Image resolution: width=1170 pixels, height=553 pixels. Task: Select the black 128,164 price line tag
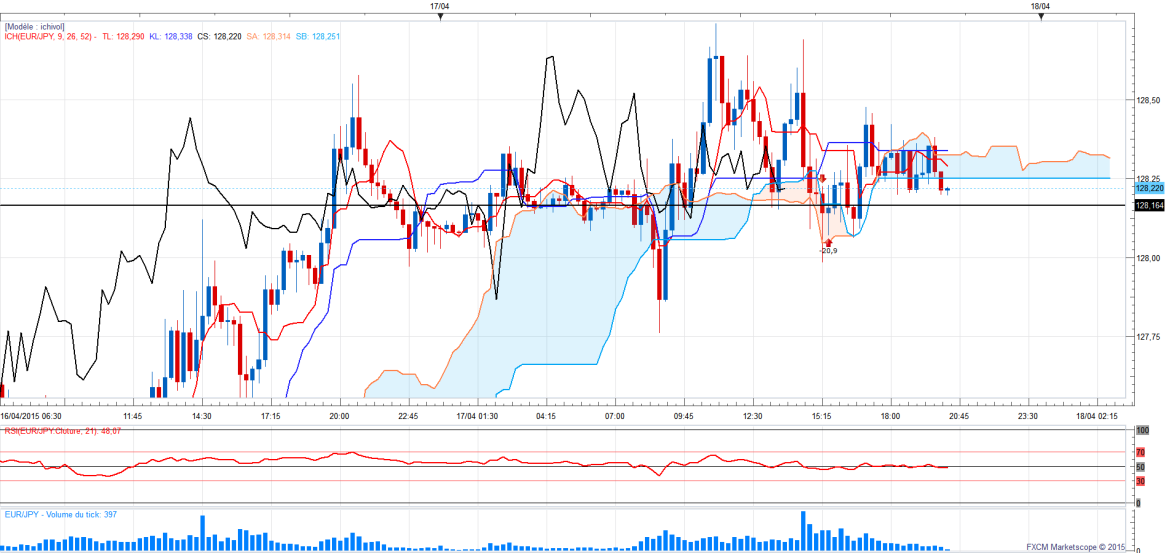[1149, 205]
